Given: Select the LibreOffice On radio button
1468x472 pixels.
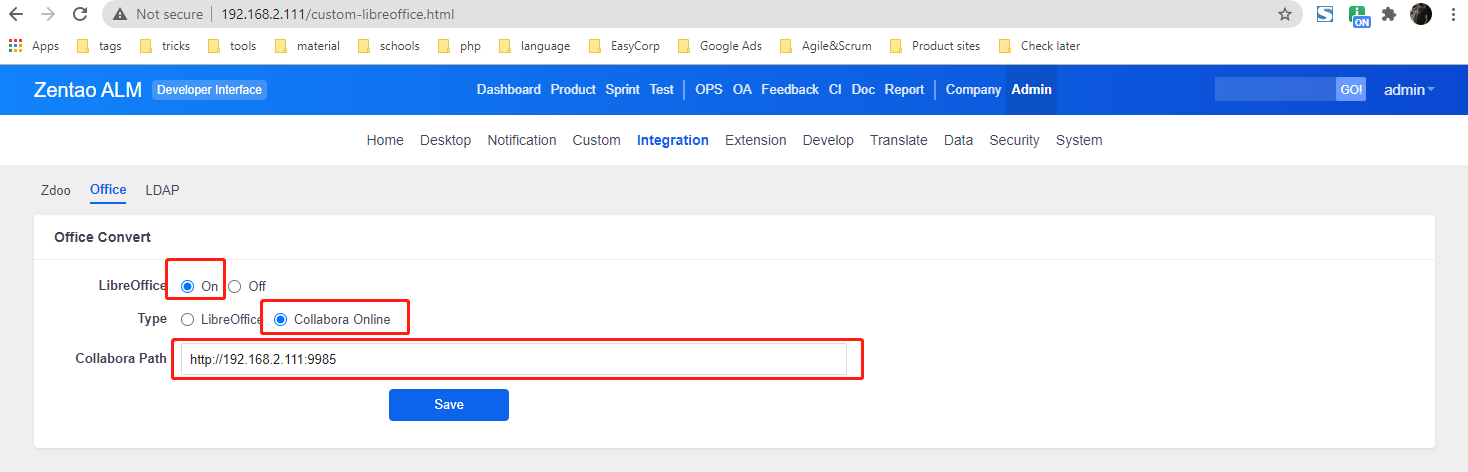Looking at the screenshot, I should [x=188, y=286].
